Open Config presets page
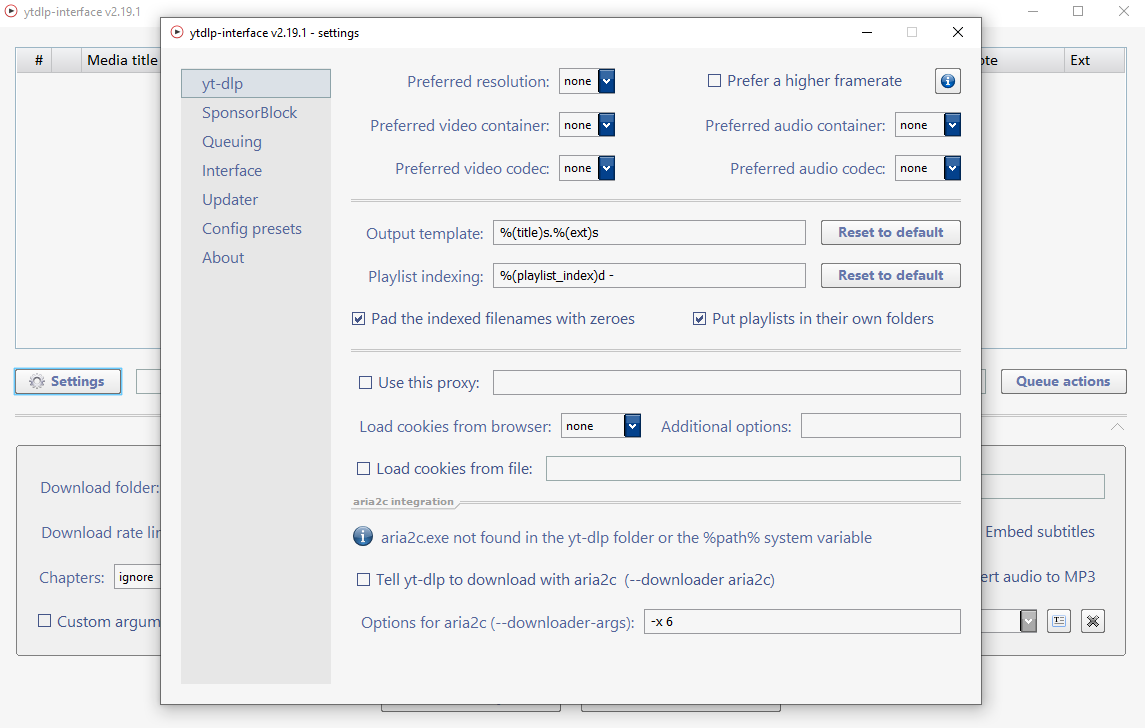This screenshot has height=728, width=1145. coord(256,229)
